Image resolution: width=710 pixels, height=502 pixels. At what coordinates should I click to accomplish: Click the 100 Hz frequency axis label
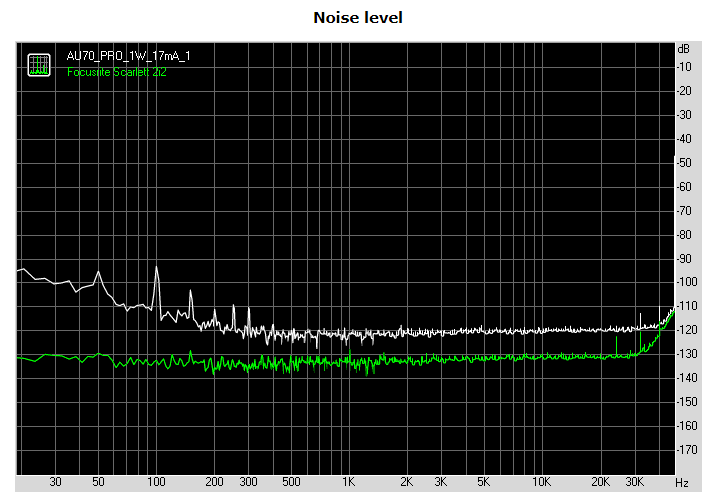tap(156, 482)
